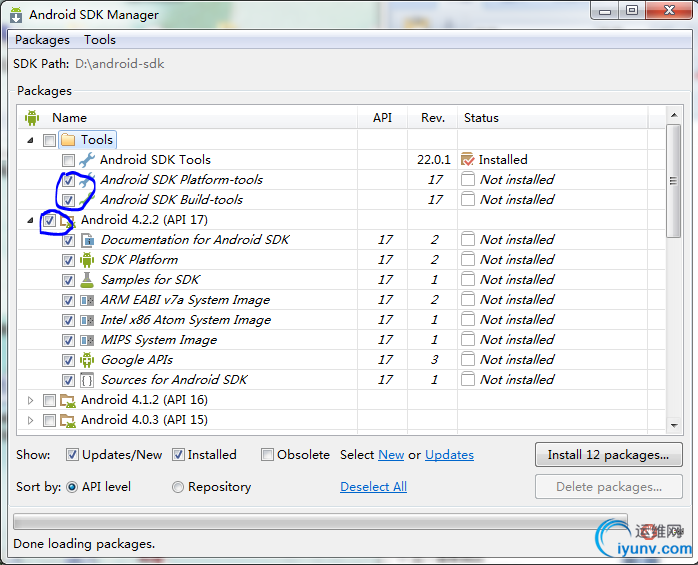
Task: Click the green Android icon beside SDK Platform
Action: pyautogui.click(x=87, y=260)
